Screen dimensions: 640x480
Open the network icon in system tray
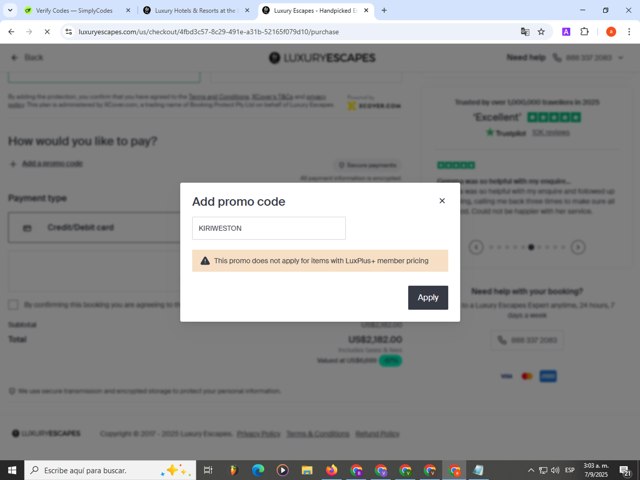point(543,470)
